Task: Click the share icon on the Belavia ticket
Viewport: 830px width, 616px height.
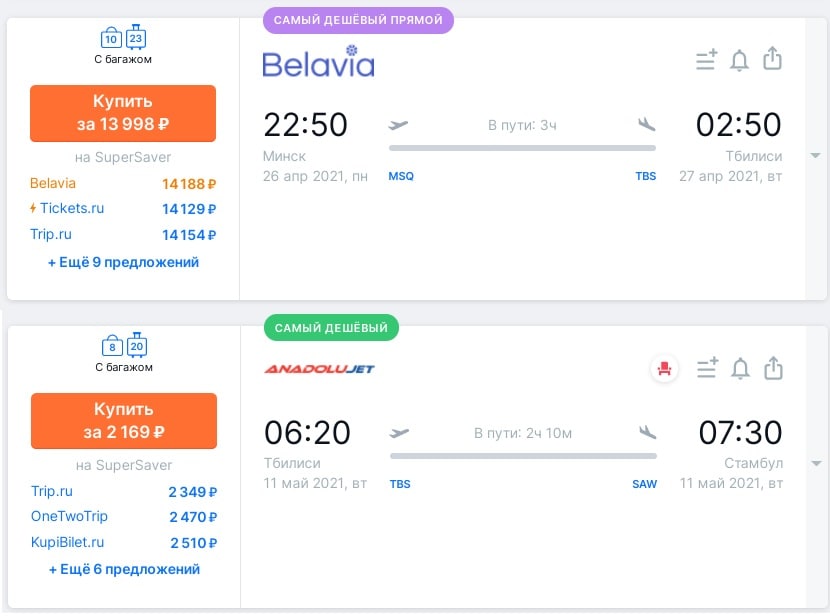Action: 772,59
